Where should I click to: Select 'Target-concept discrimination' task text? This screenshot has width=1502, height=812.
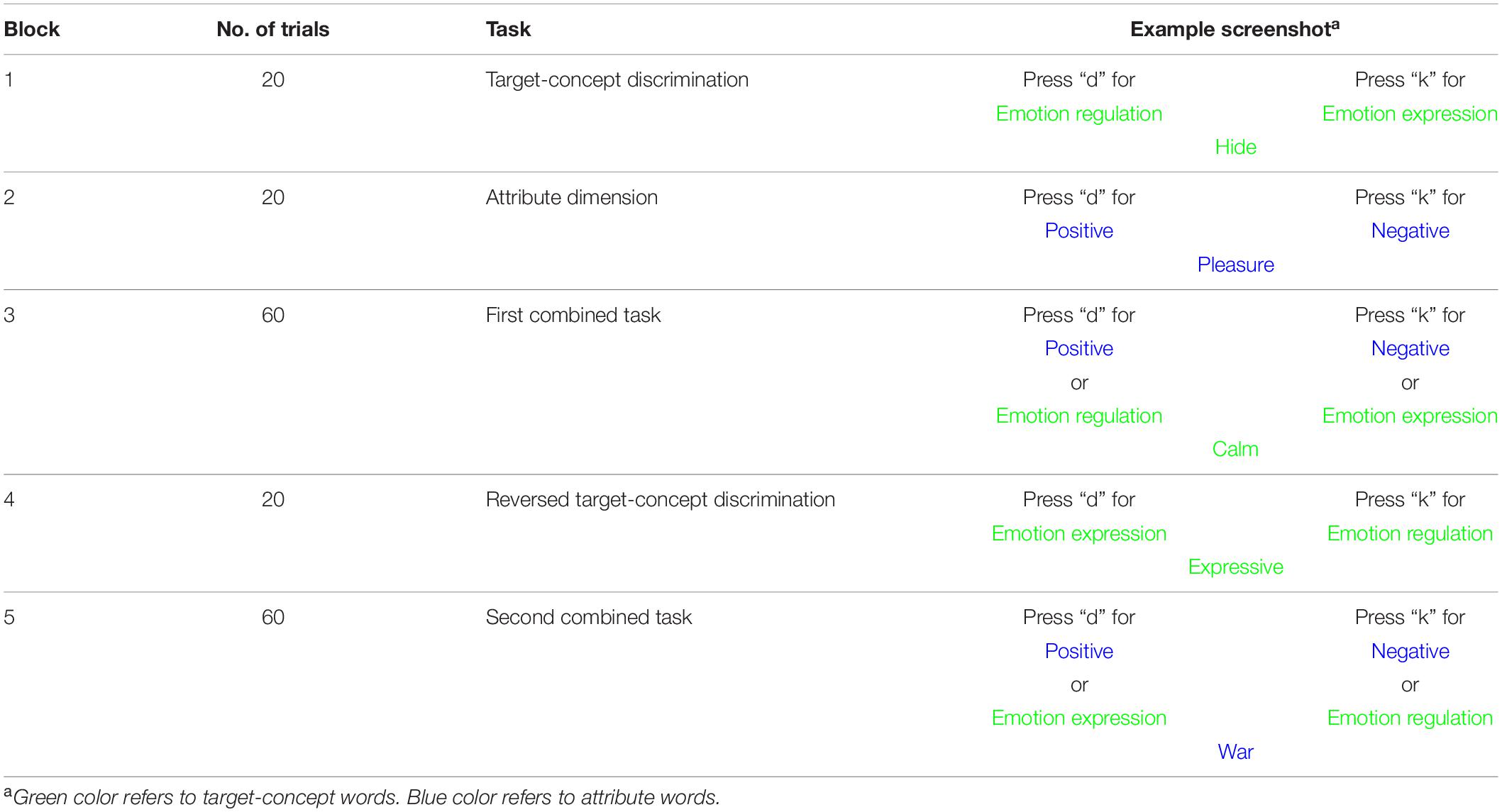(x=617, y=79)
